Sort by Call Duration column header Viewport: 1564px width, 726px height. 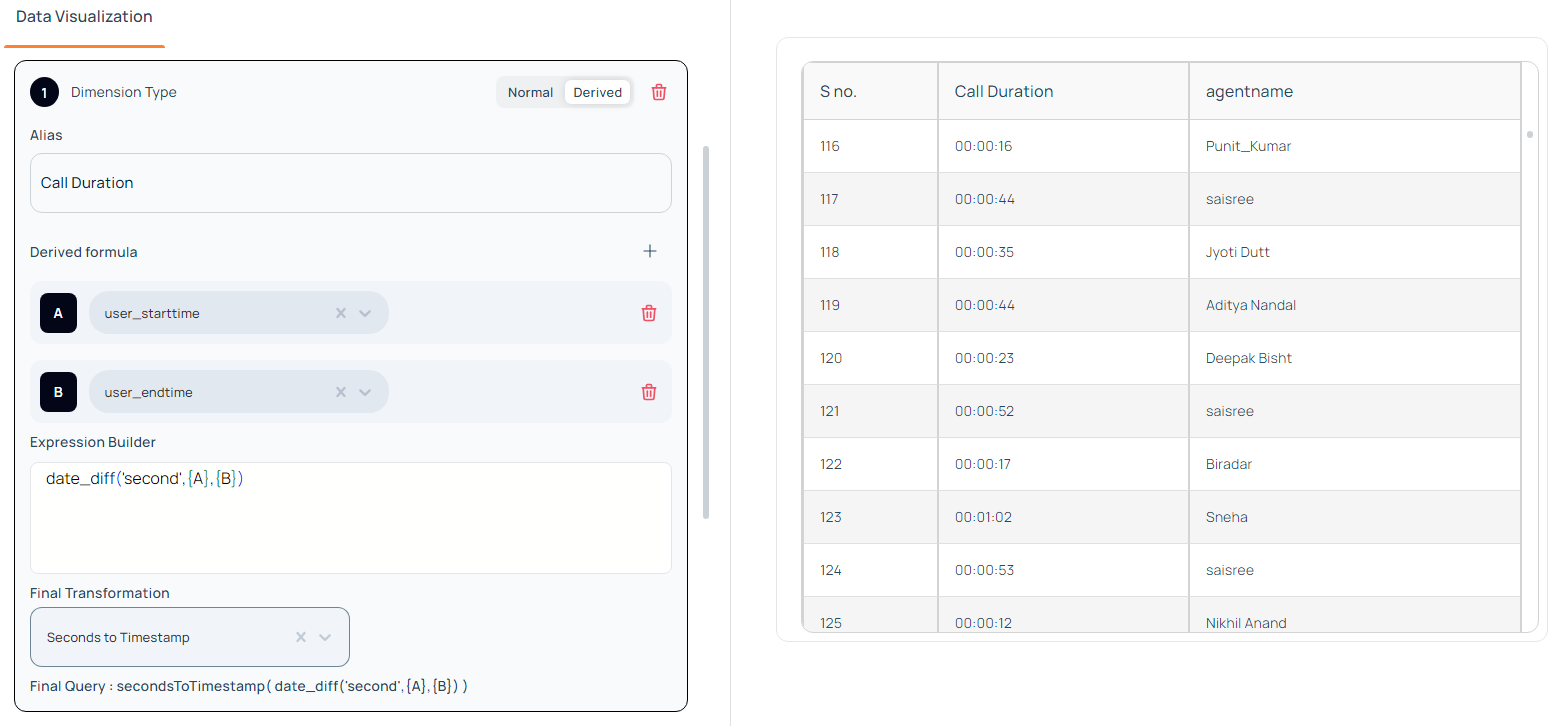pyautogui.click(x=1004, y=91)
